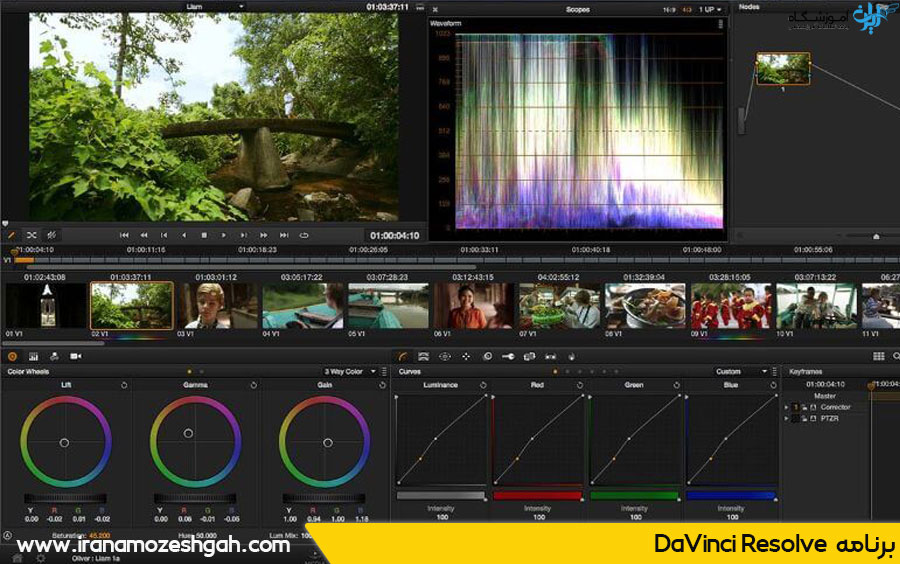Viewport: 900px width, 564px height.
Task: Switch to second Curves page dot
Action: tap(568, 372)
